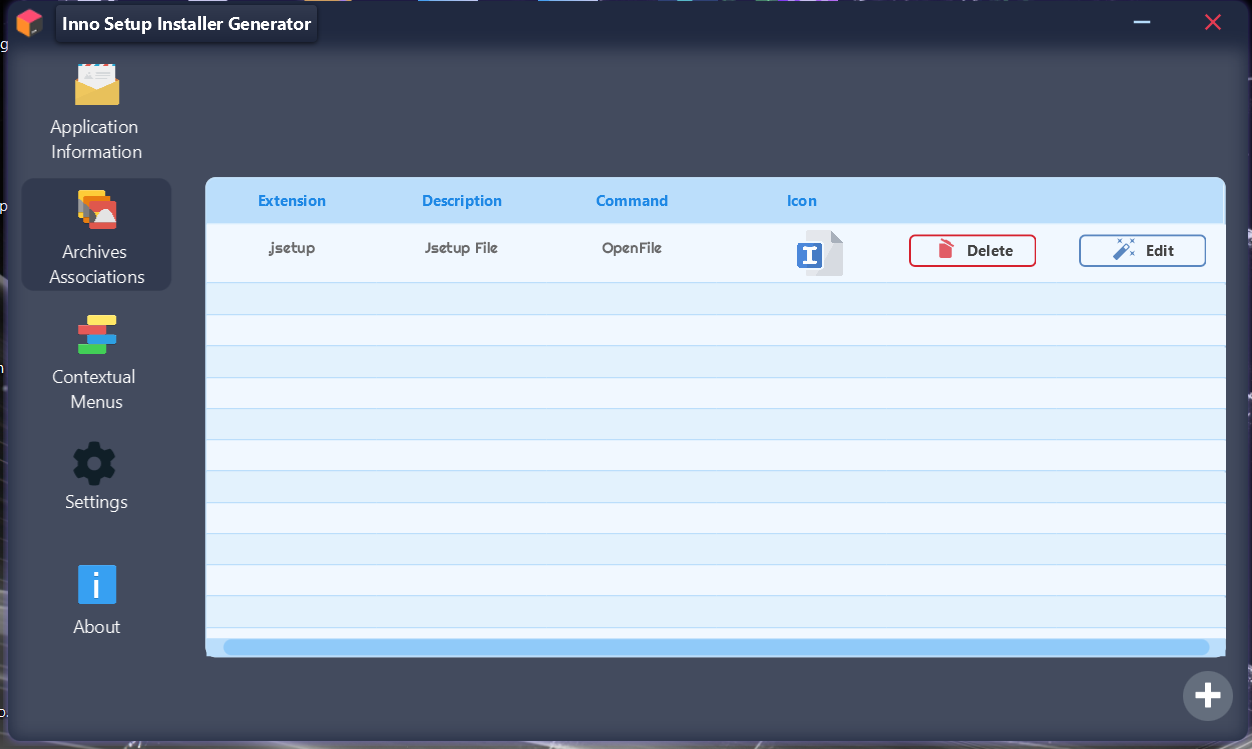The image size is (1252, 749).
Task: Select the jsetup extension cell
Action: 292,248
